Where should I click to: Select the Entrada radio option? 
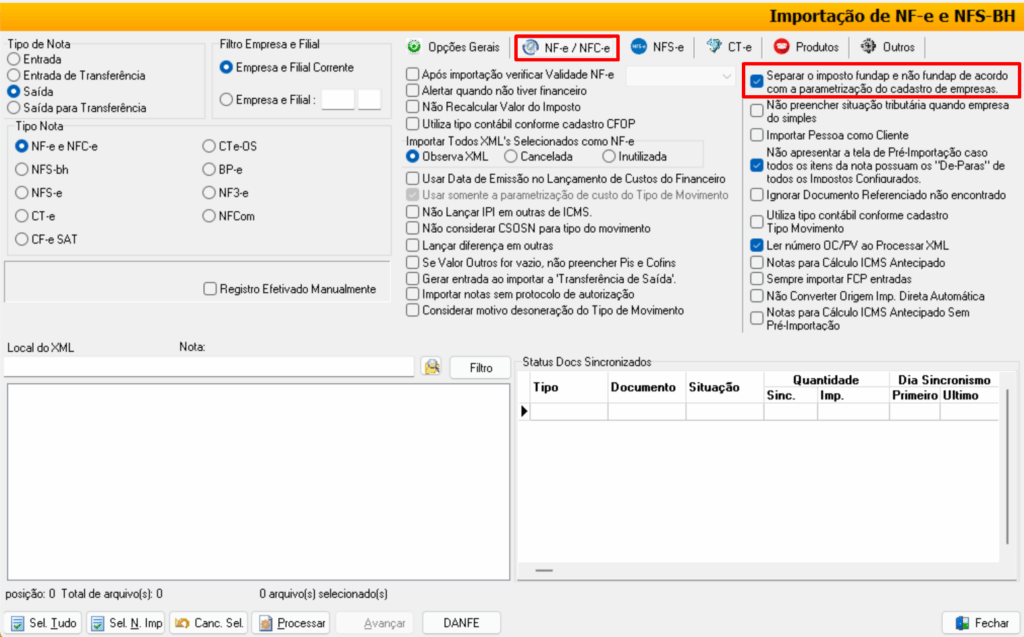[14, 59]
